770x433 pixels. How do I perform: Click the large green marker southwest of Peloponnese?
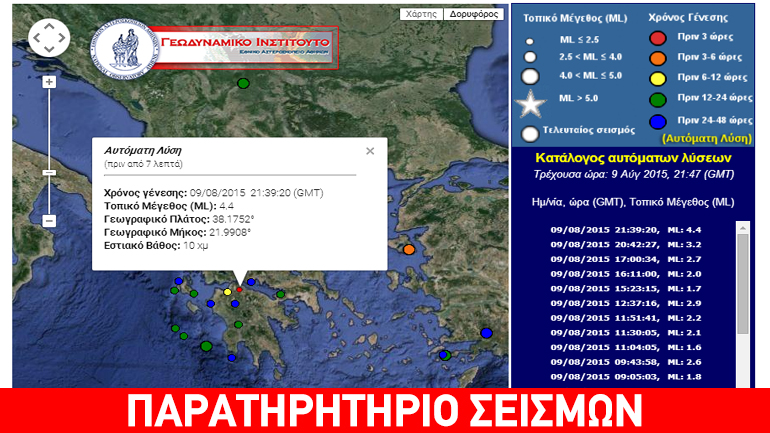[206, 346]
